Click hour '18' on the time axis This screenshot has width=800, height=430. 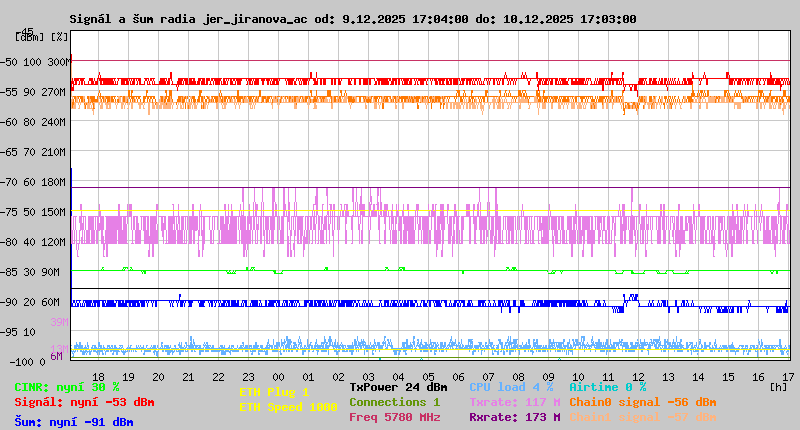coord(98,377)
